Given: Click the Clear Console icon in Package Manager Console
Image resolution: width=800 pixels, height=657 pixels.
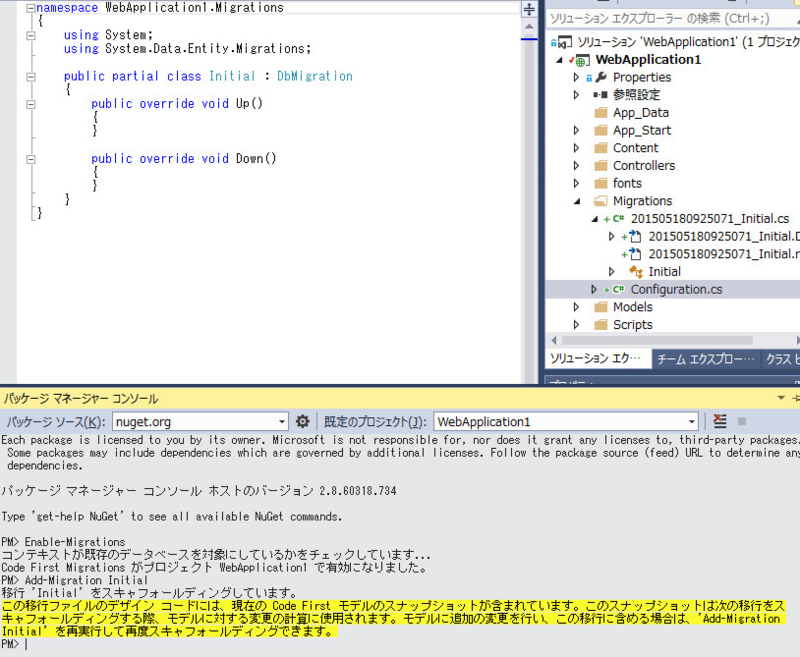Looking at the screenshot, I should pos(720,420).
